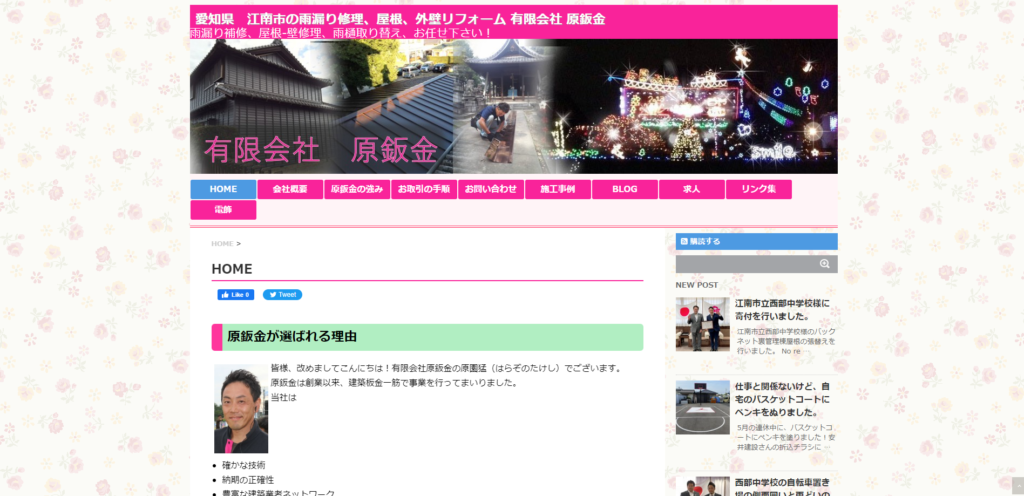
Task: Open the リンク集 menu item
Action: click(x=759, y=189)
